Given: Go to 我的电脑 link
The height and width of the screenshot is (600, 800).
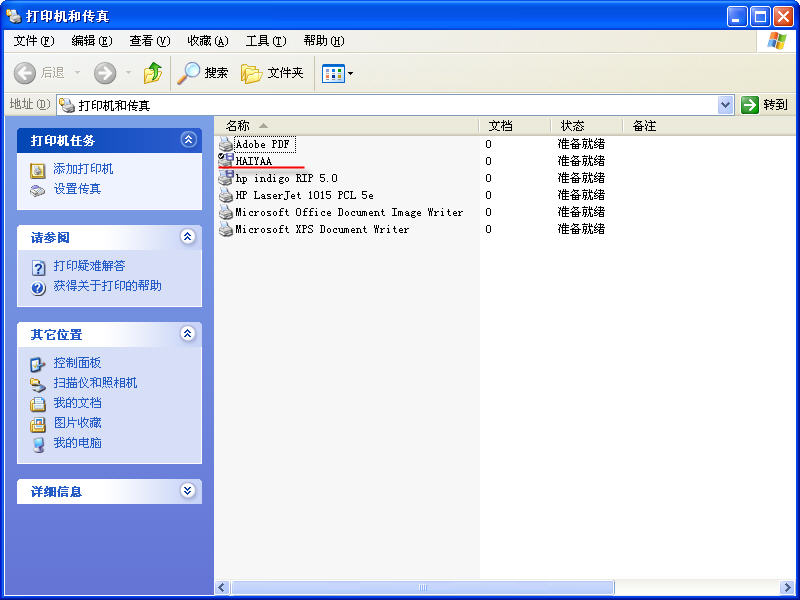Looking at the screenshot, I should pyautogui.click(x=78, y=443).
